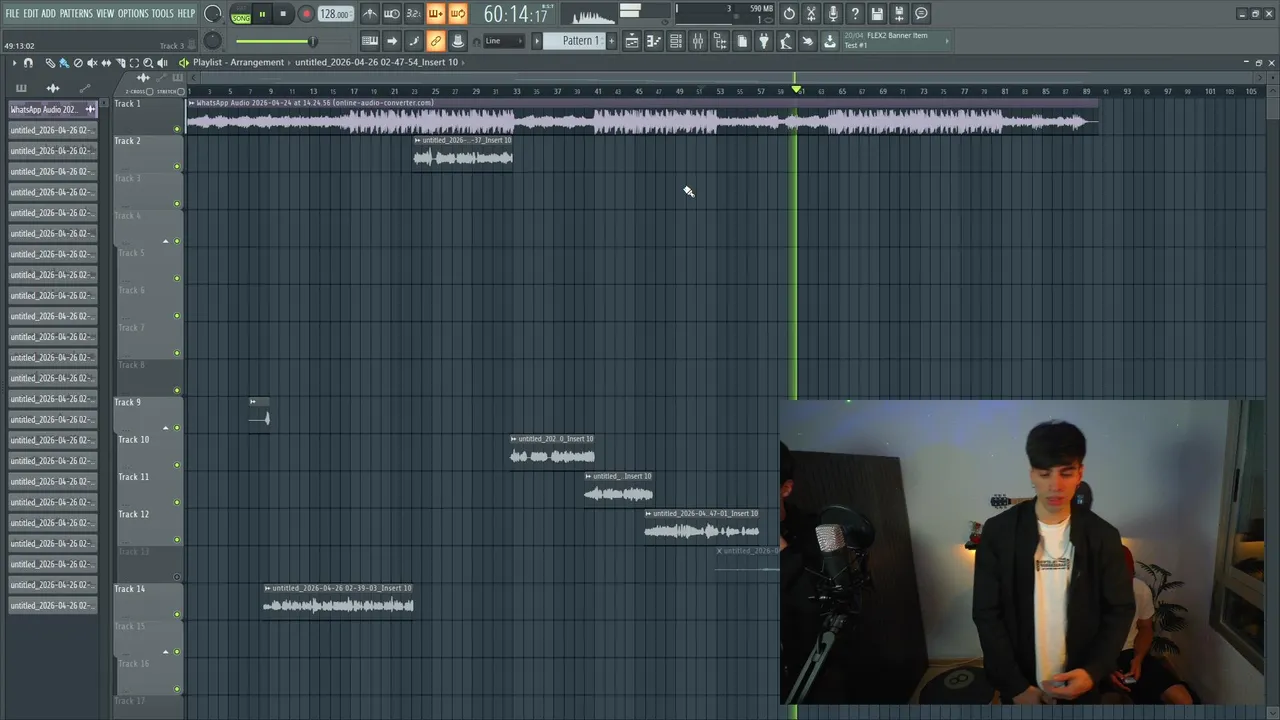Screen dimensions: 1280x720
Task: Save project with the floppy disk icon
Action: click(877, 14)
